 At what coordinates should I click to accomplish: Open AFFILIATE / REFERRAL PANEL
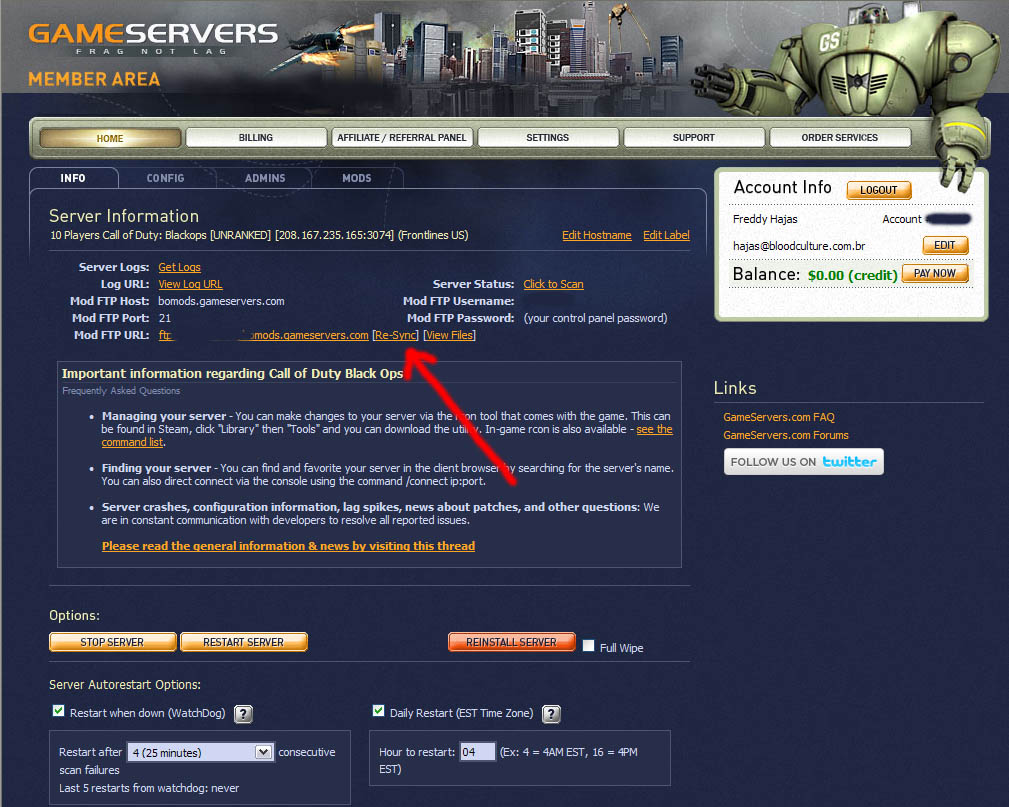click(402, 138)
